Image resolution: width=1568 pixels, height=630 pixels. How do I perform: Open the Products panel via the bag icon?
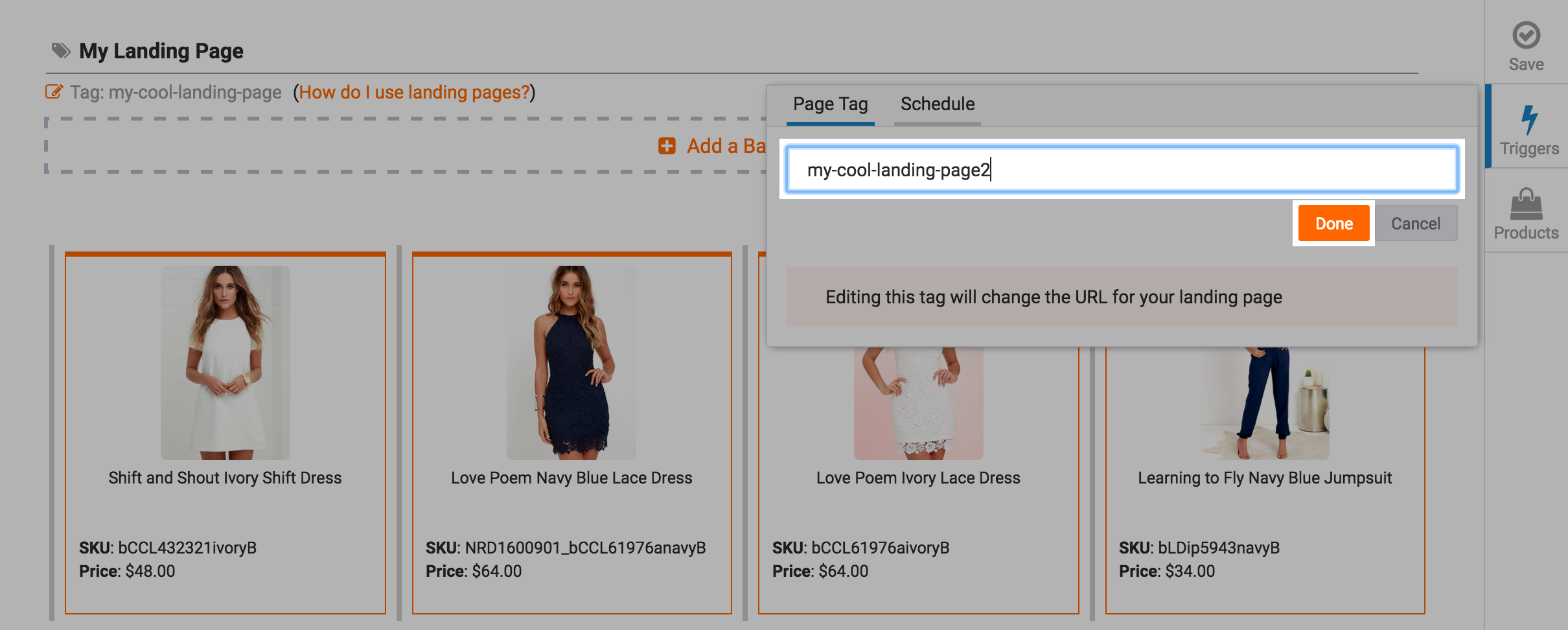coord(1527,204)
